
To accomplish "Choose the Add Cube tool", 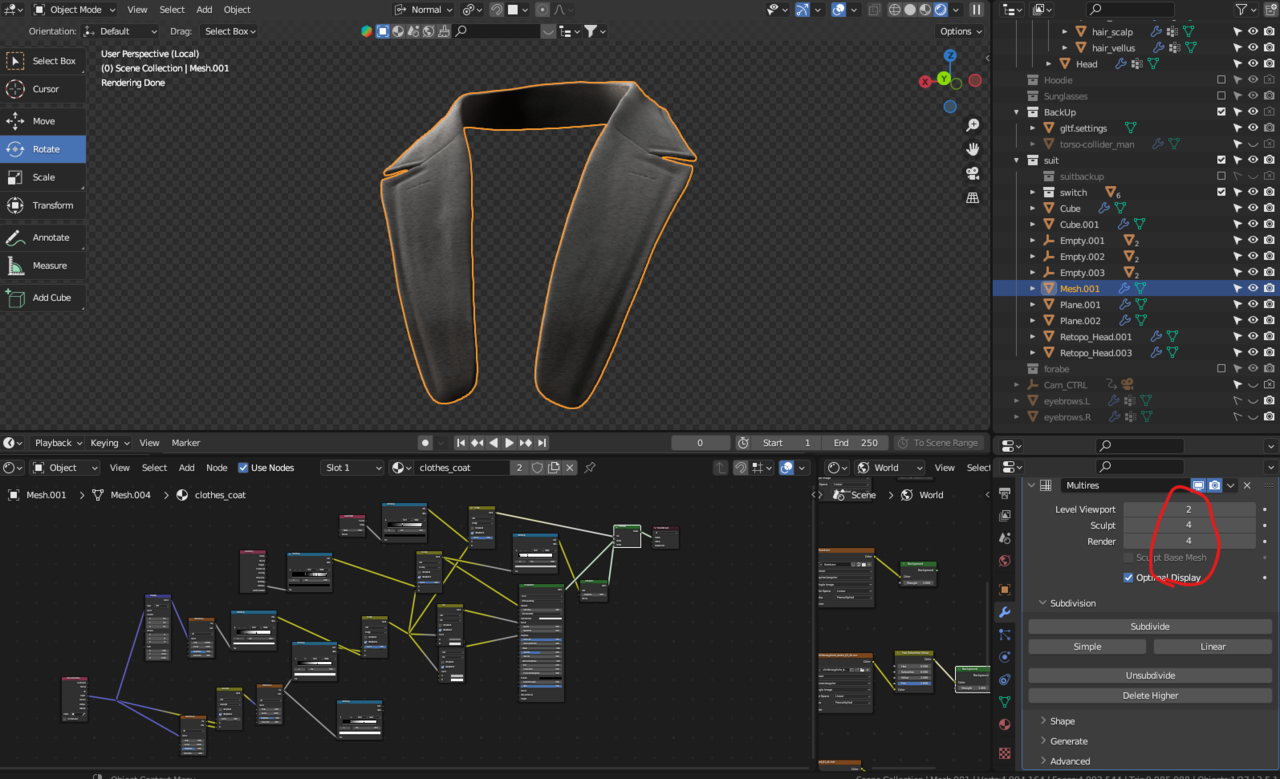I will [44, 298].
